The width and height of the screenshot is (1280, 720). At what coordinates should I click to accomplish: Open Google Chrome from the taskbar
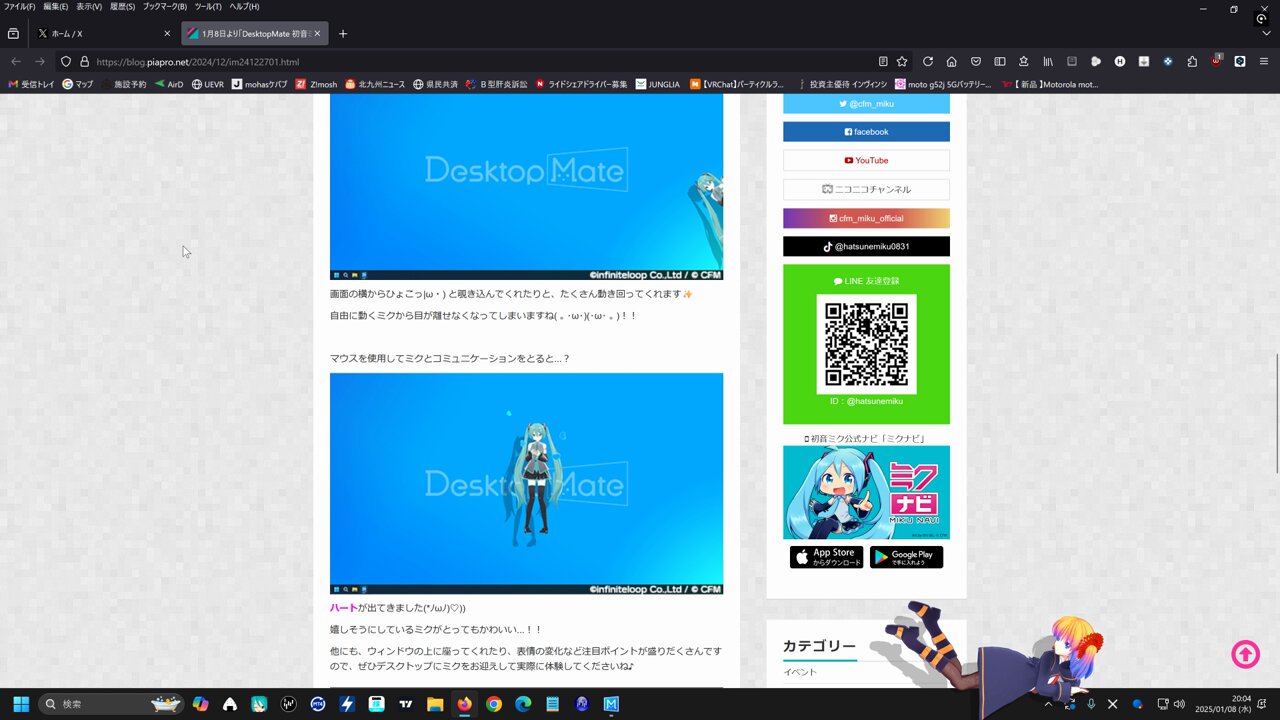(x=493, y=704)
